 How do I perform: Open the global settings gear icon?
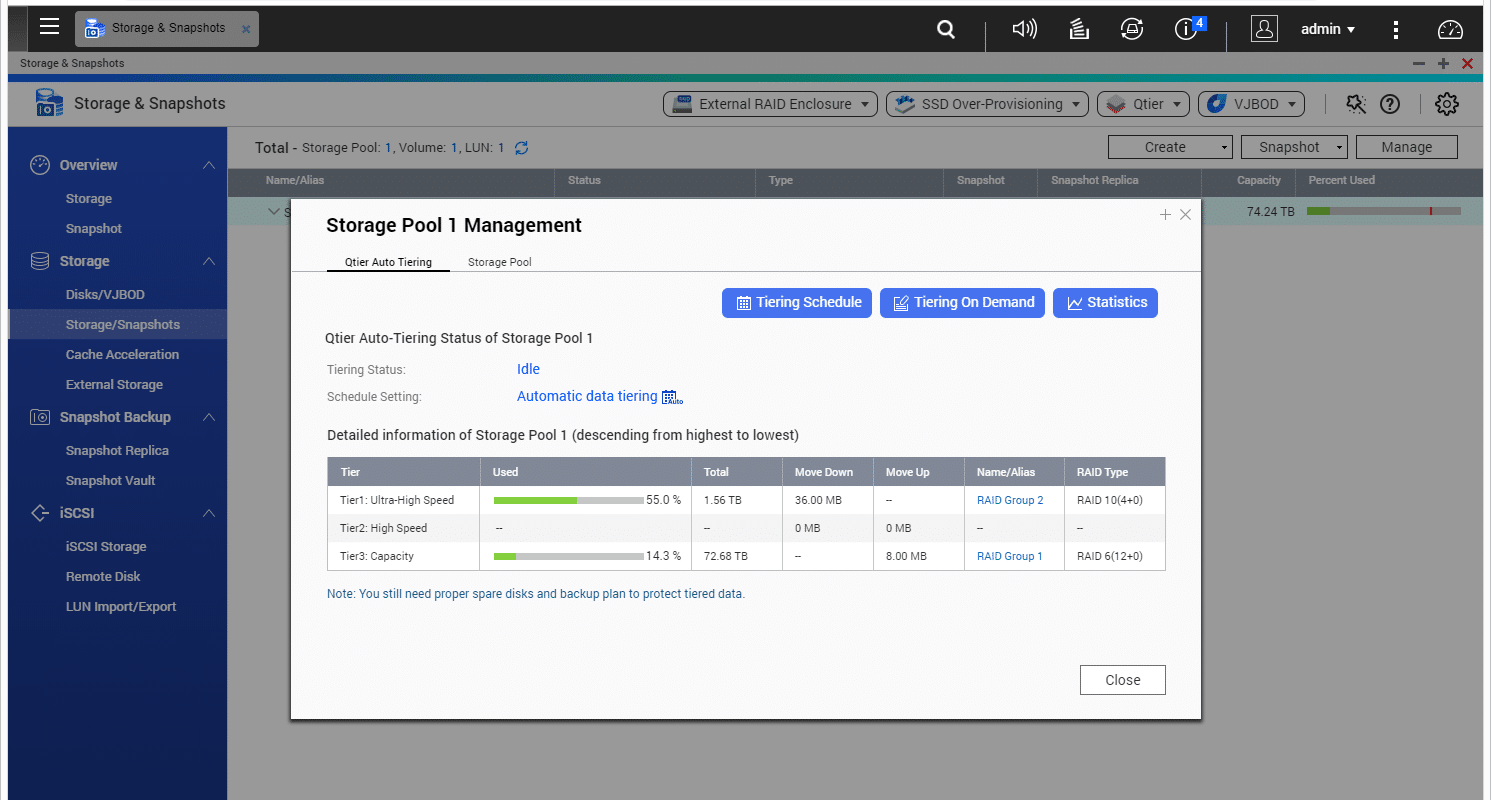tap(1447, 103)
